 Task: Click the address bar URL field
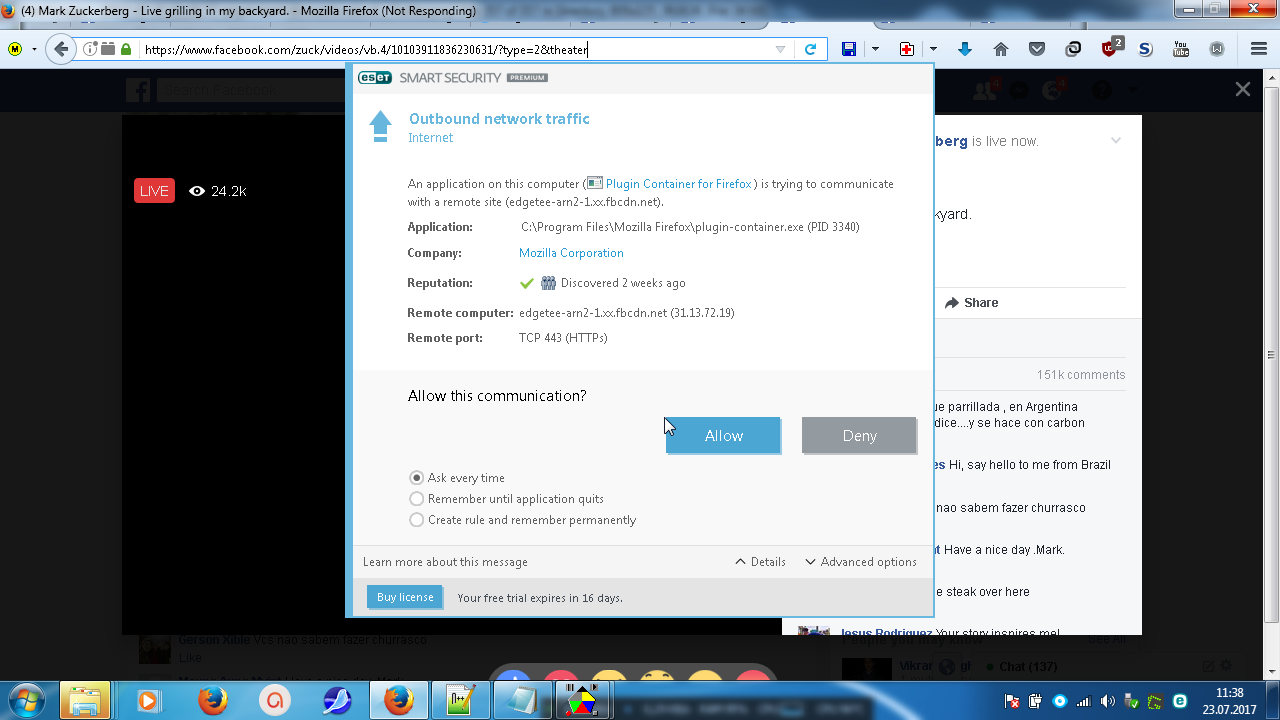[x=456, y=49]
